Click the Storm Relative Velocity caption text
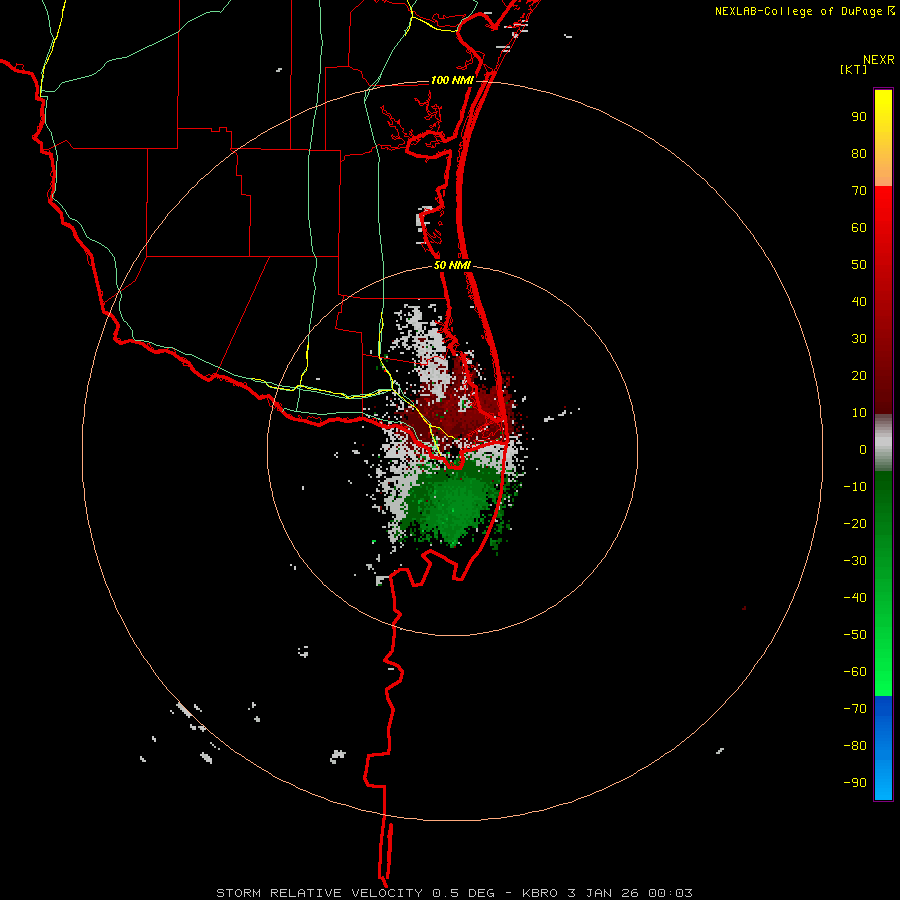 pos(455,893)
